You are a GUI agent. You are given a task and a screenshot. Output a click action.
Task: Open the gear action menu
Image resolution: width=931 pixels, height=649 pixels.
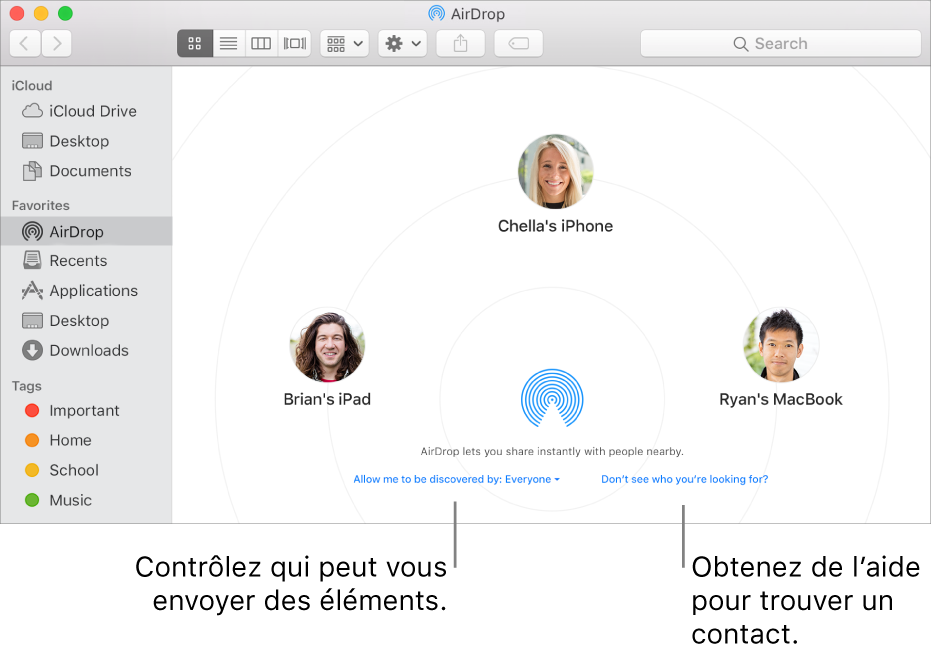pyautogui.click(x=403, y=43)
